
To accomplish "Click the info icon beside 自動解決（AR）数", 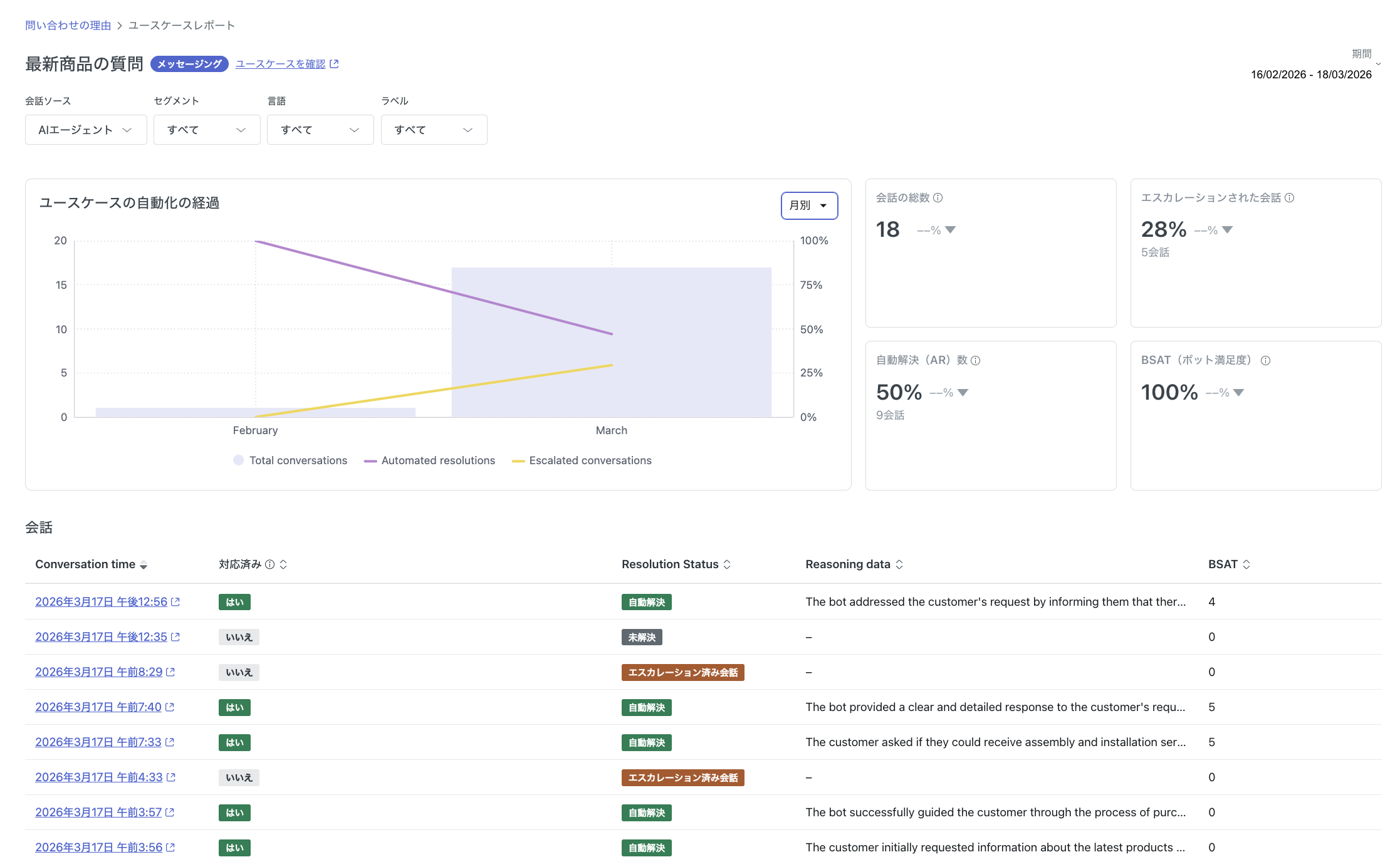I will [976, 360].
